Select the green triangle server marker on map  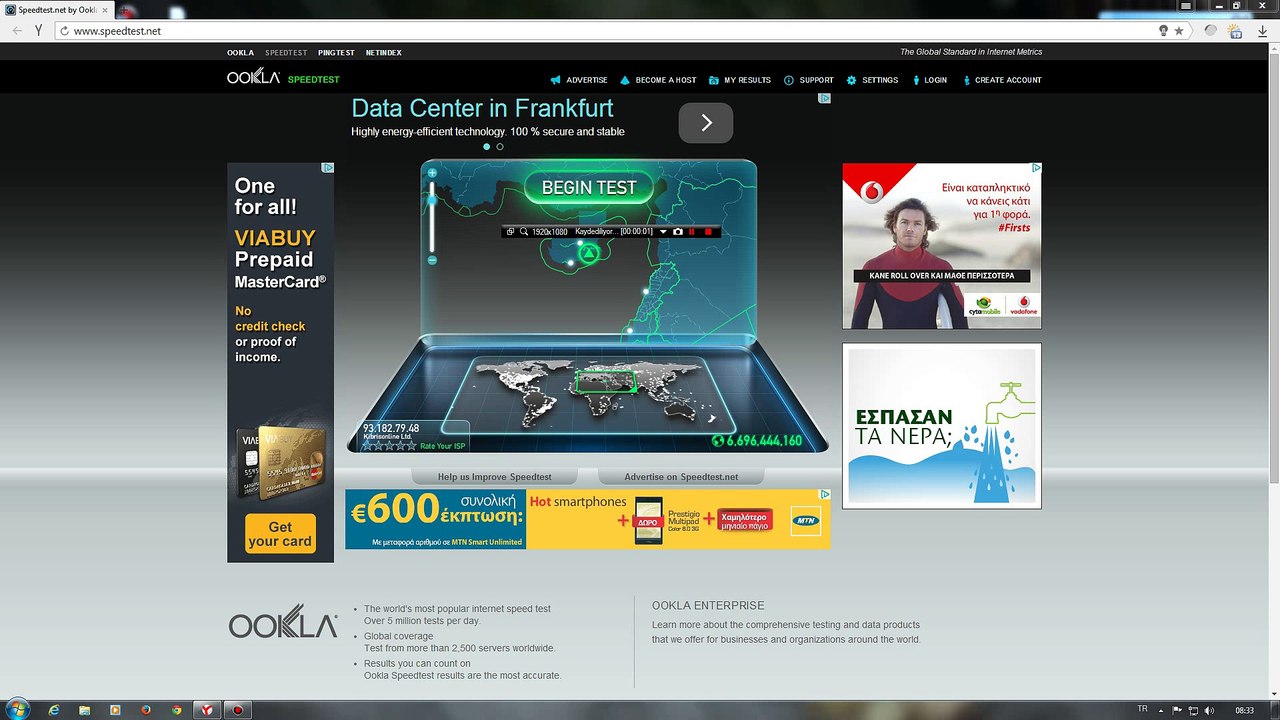[x=589, y=253]
